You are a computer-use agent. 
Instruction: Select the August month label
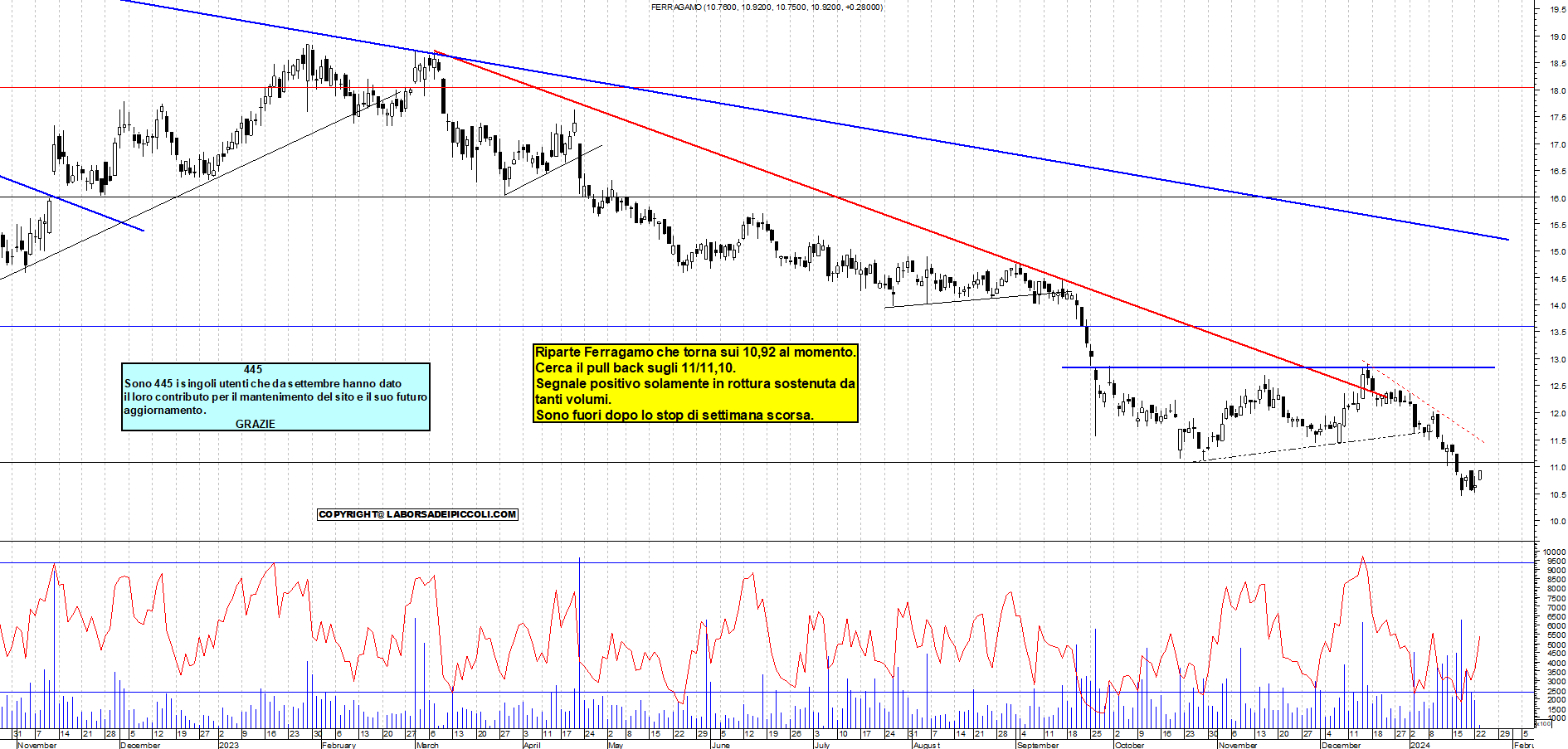tap(927, 745)
